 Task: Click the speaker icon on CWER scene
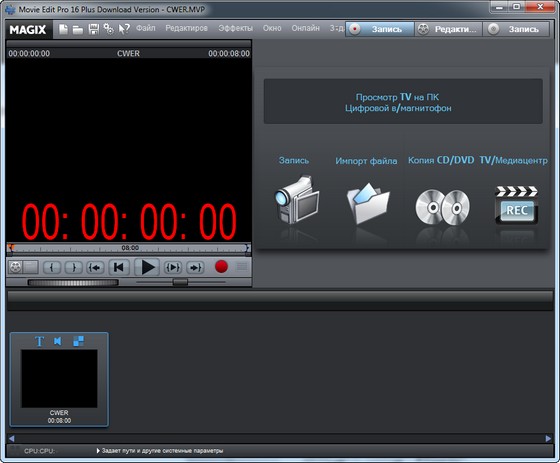coord(58,341)
